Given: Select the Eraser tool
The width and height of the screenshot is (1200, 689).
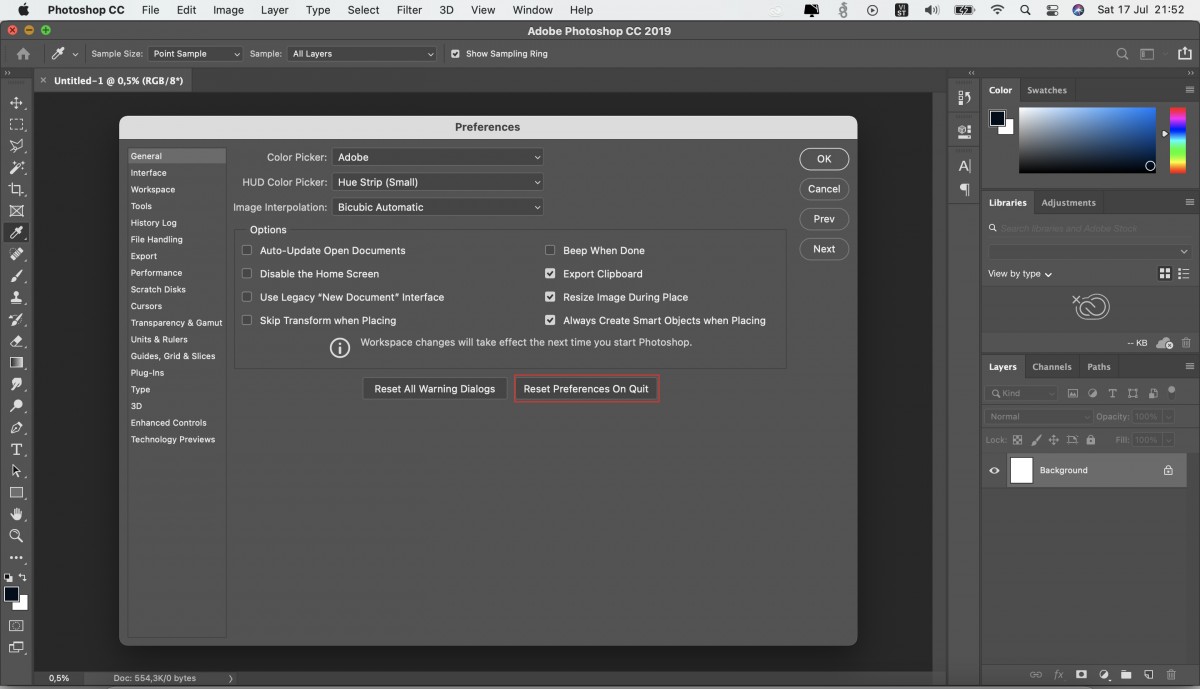Looking at the screenshot, I should [x=16, y=341].
